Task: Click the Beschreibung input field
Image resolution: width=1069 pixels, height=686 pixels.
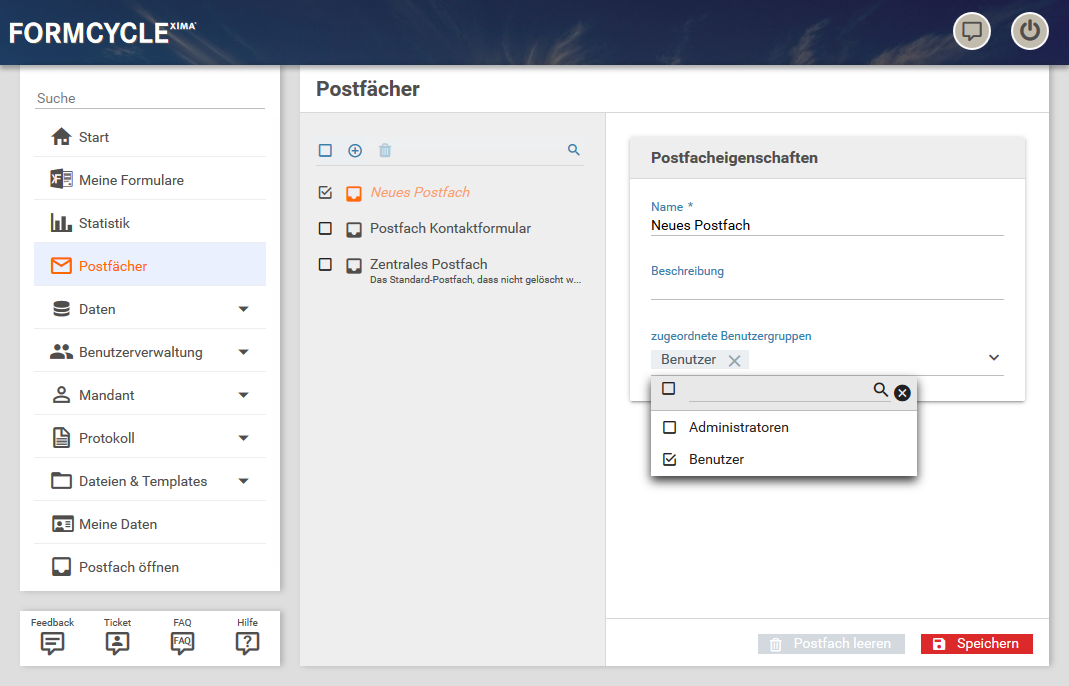Action: 826,289
